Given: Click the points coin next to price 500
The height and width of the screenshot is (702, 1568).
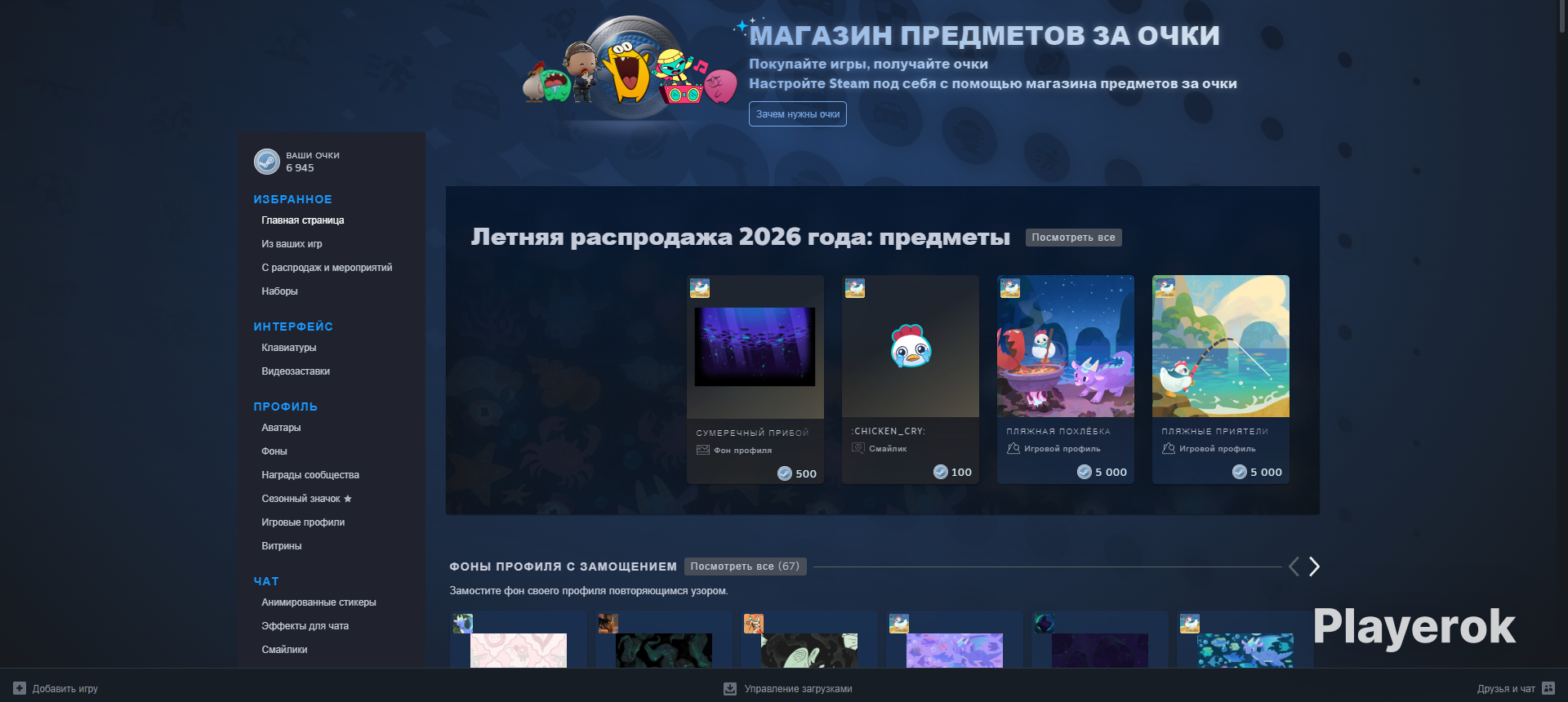Looking at the screenshot, I should coord(785,473).
